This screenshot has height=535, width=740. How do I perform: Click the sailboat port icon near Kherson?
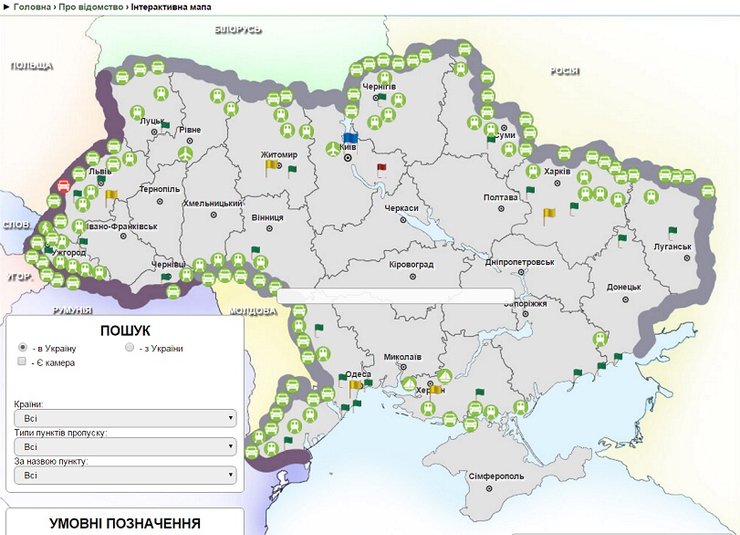pyautogui.click(x=408, y=383)
